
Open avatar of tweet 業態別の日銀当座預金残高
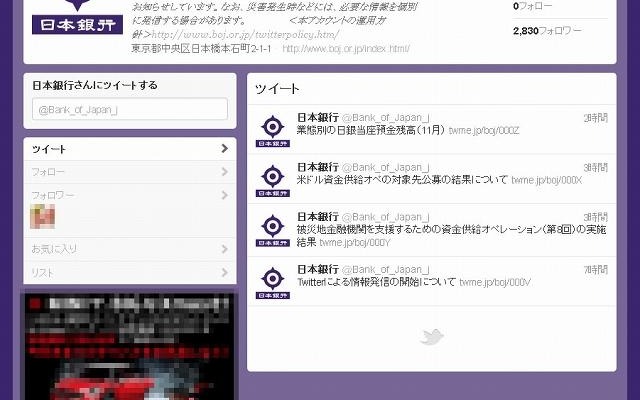pos(273,131)
